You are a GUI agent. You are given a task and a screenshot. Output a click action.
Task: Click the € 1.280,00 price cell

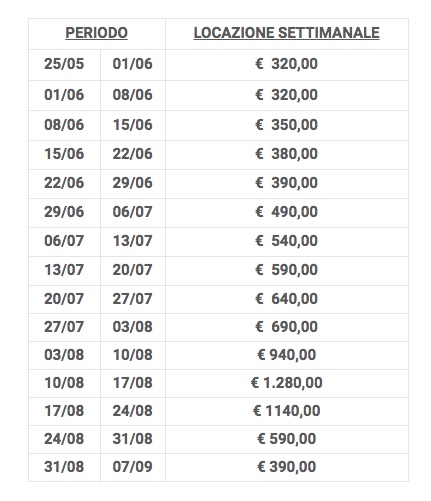coord(286,382)
